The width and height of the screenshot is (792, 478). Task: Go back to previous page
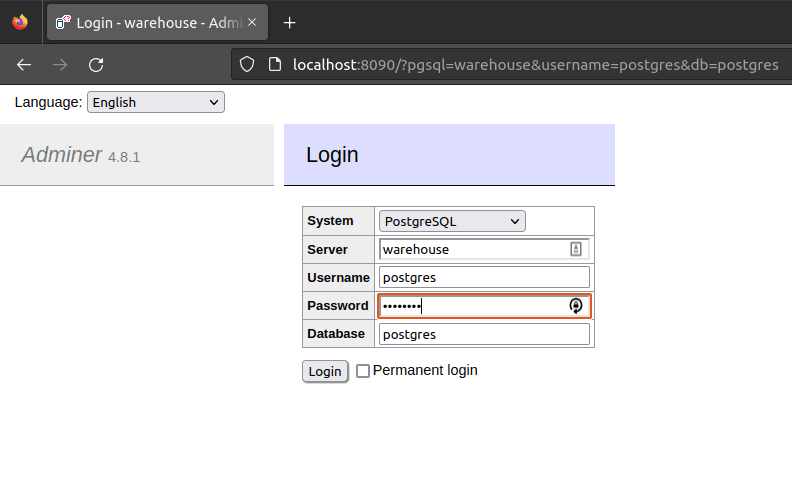click(x=24, y=65)
